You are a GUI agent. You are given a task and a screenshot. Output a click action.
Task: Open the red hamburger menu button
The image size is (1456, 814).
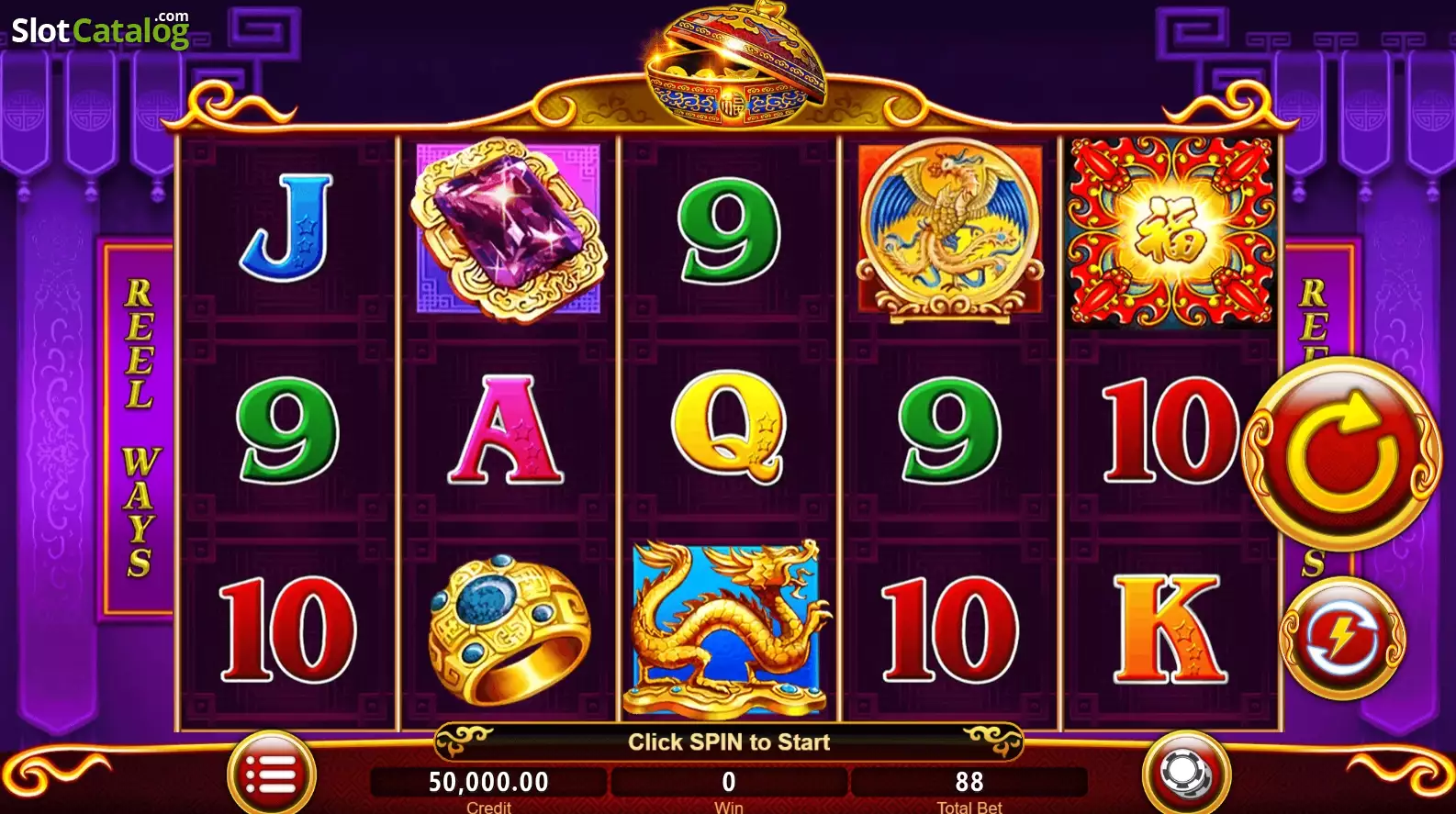[x=271, y=775]
